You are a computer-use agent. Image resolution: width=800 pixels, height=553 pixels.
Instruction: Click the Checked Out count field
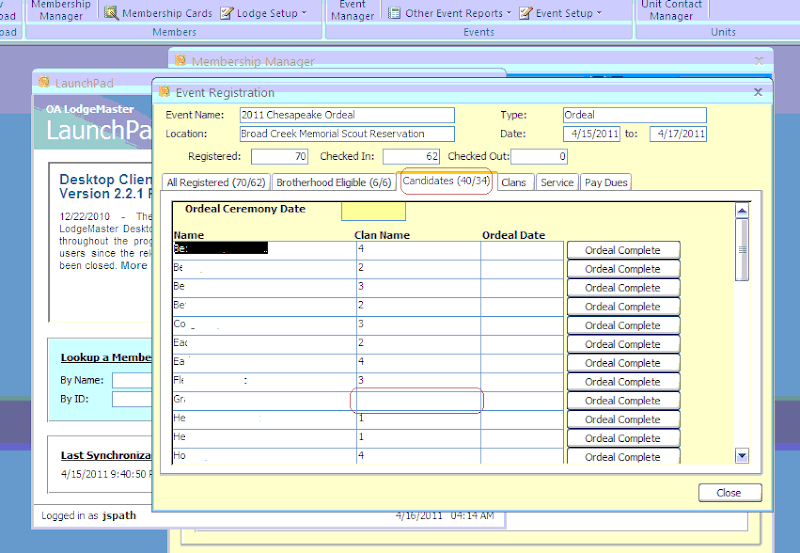point(539,157)
